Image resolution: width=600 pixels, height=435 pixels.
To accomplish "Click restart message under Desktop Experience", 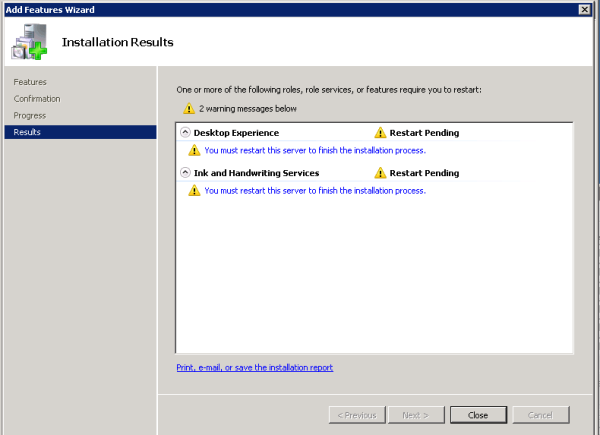I will (x=315, y=150).
